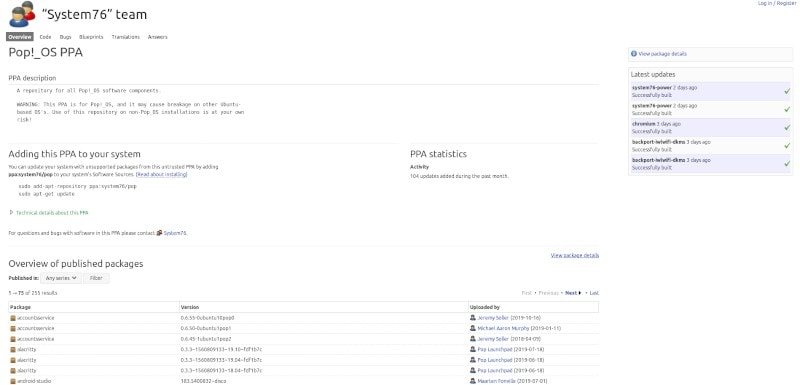Click the Latest updates heading
The image size is (800, 385).
click(653, 74)
